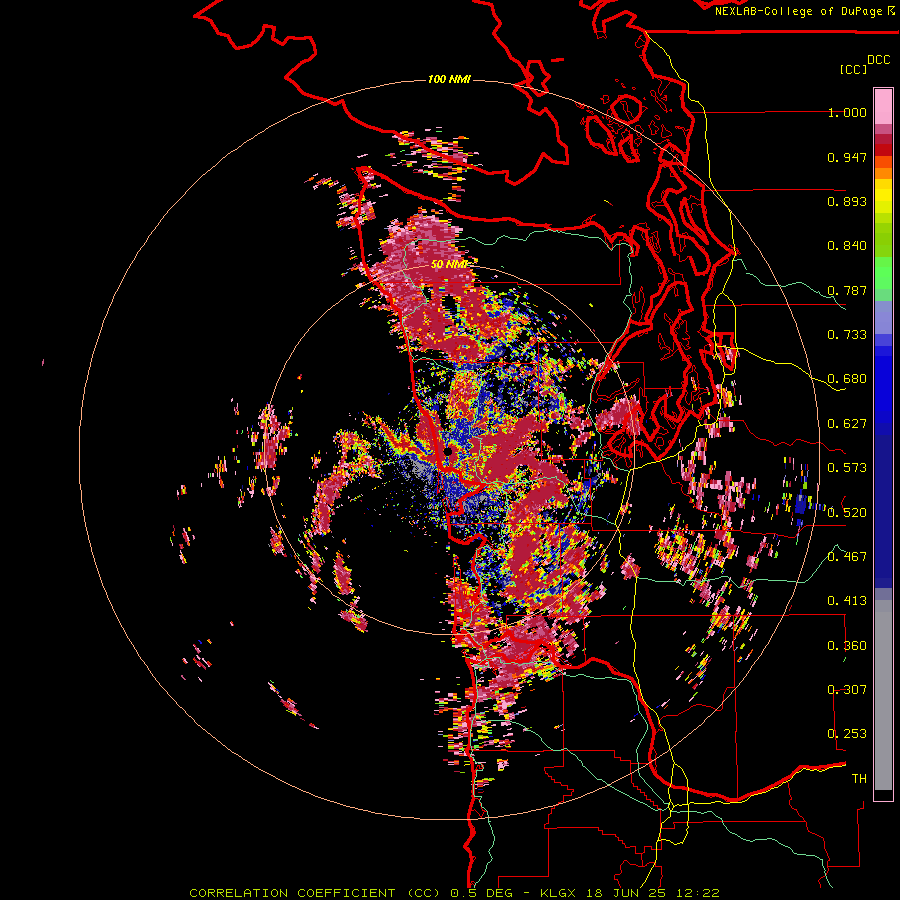Click the 0.627 scale value
Screen dimensions: 900x900
point(847,424)
